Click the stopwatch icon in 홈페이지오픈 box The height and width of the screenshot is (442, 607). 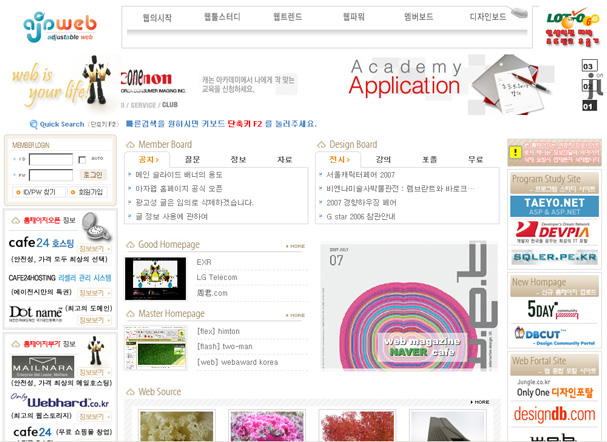(x=97, y=226)
